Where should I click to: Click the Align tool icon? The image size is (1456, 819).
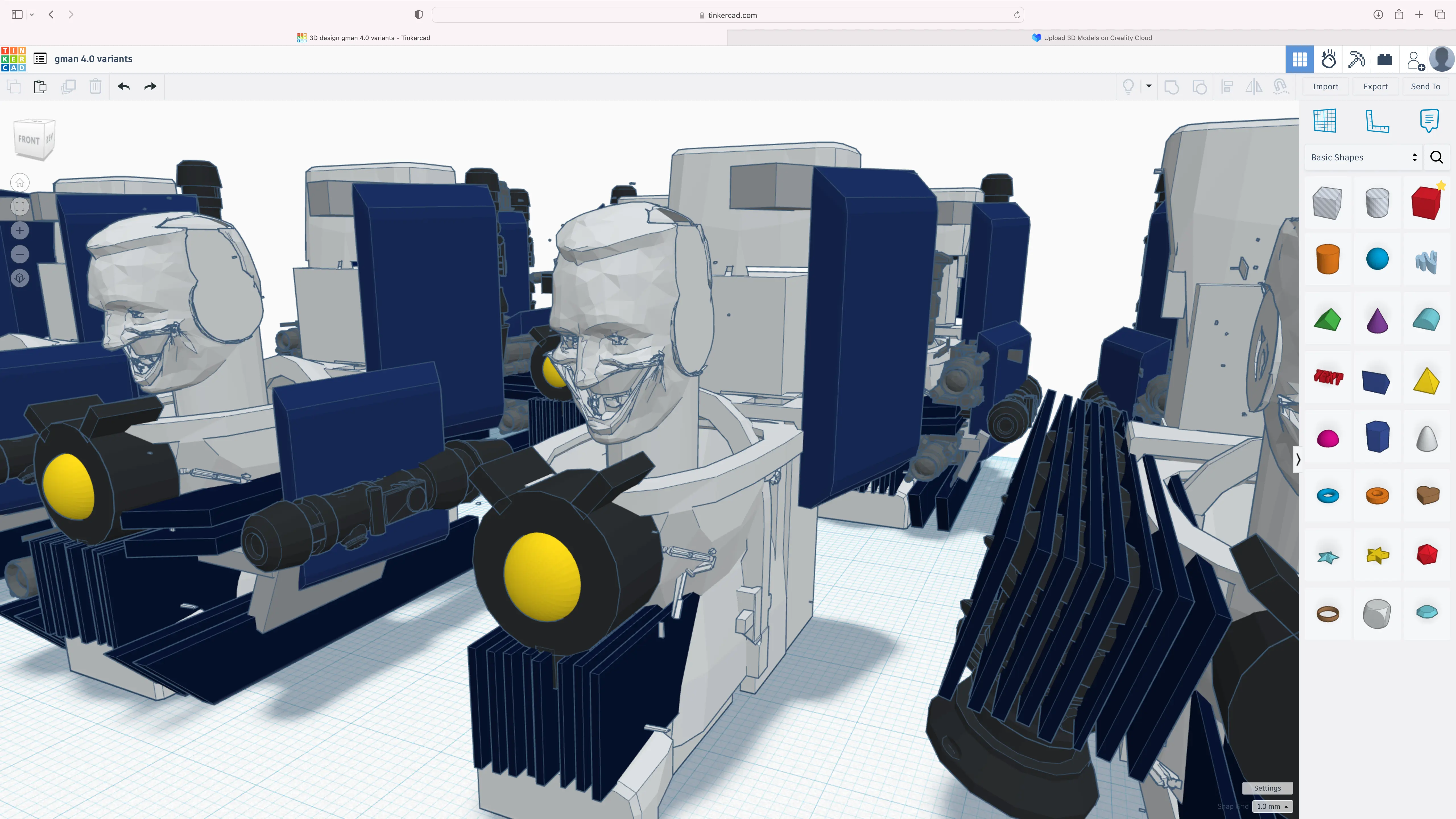pos(1227,86)
